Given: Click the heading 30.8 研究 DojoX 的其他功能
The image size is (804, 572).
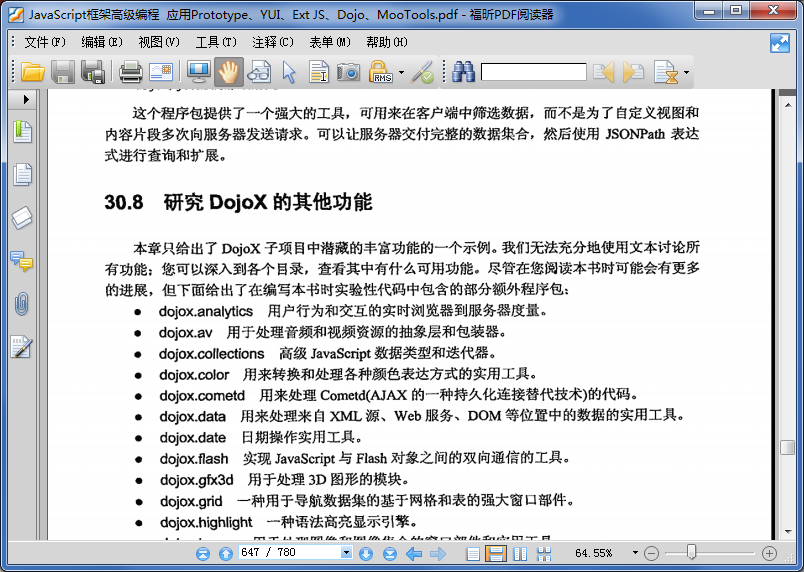Looking at the screenshot, I should coord(238,202).
